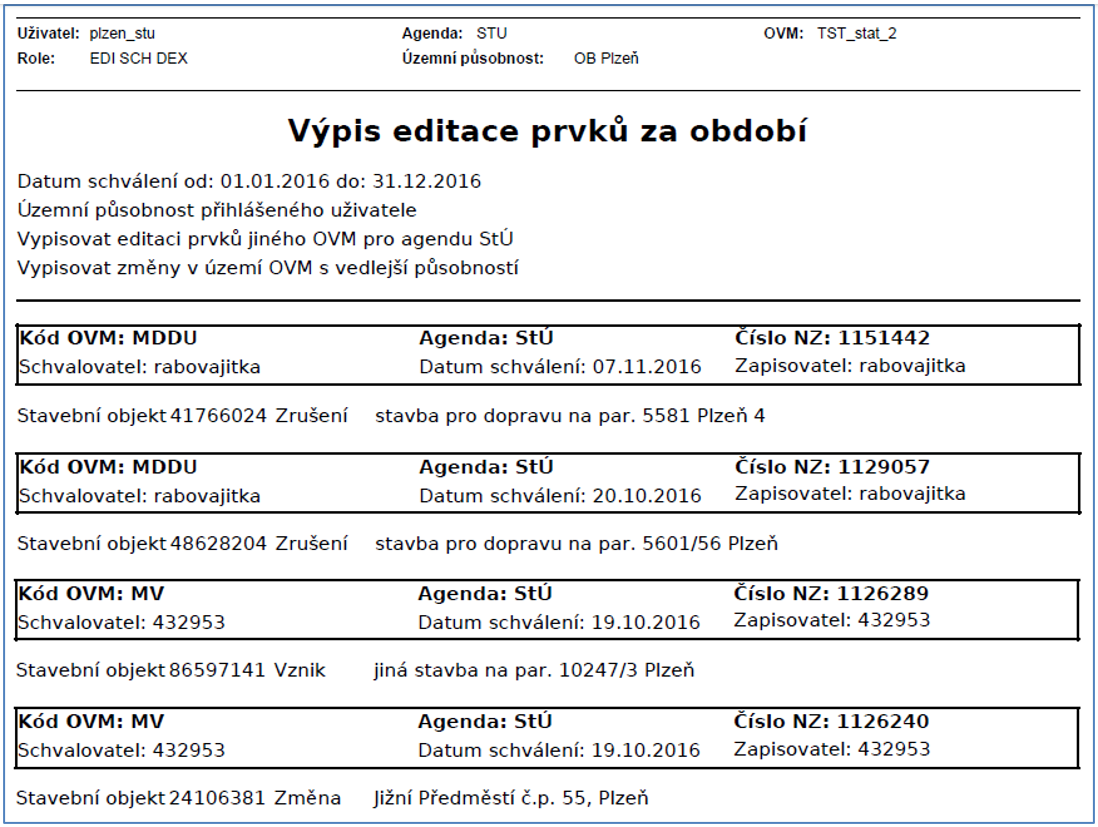Click the approval date range line for 2016

click(x=249, y=182)
